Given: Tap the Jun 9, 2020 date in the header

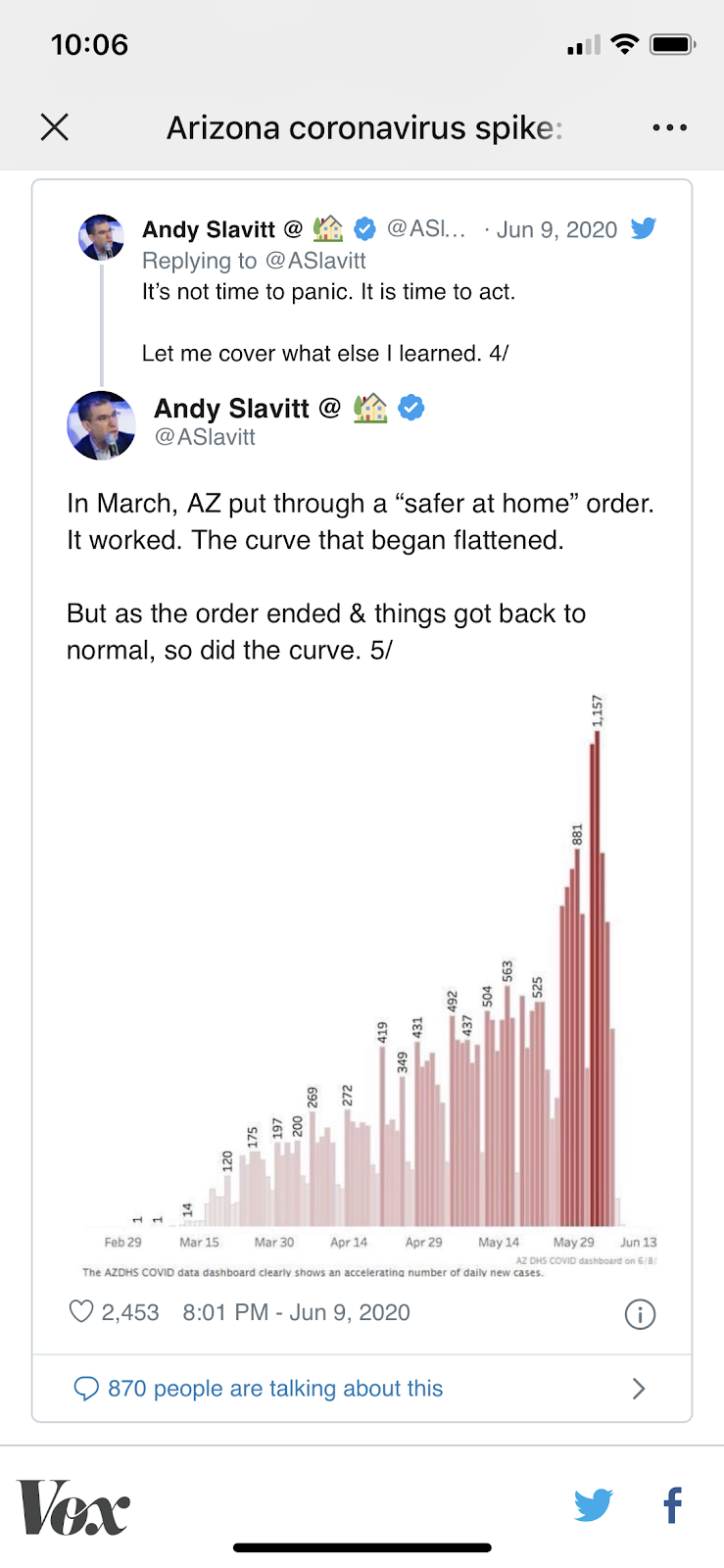Looking at the screenshot, I should pyautogui.click(x=556, y=230).
